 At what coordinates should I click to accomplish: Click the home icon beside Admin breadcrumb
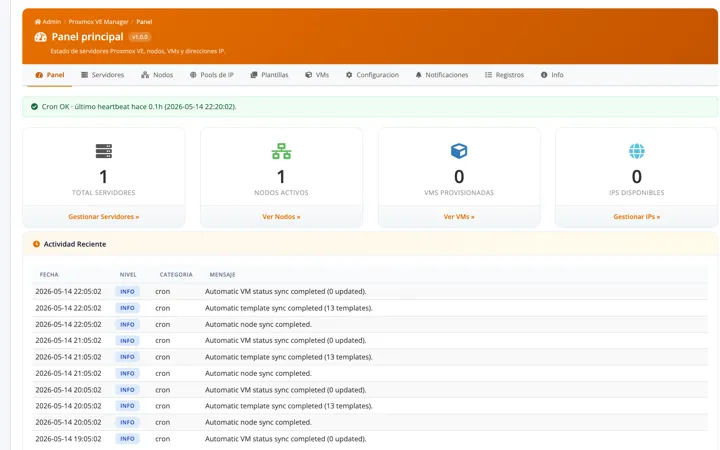coord(38,22)
